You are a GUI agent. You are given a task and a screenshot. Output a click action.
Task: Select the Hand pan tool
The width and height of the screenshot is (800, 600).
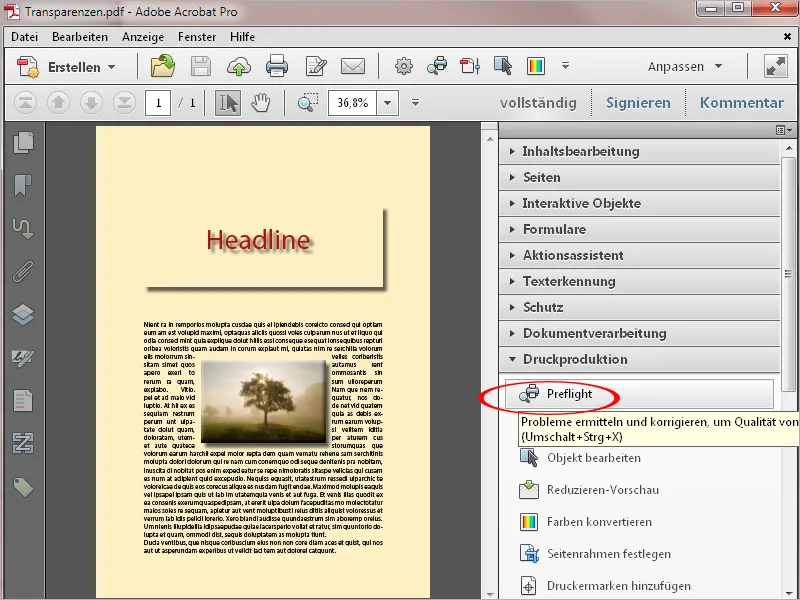point(261,103)
